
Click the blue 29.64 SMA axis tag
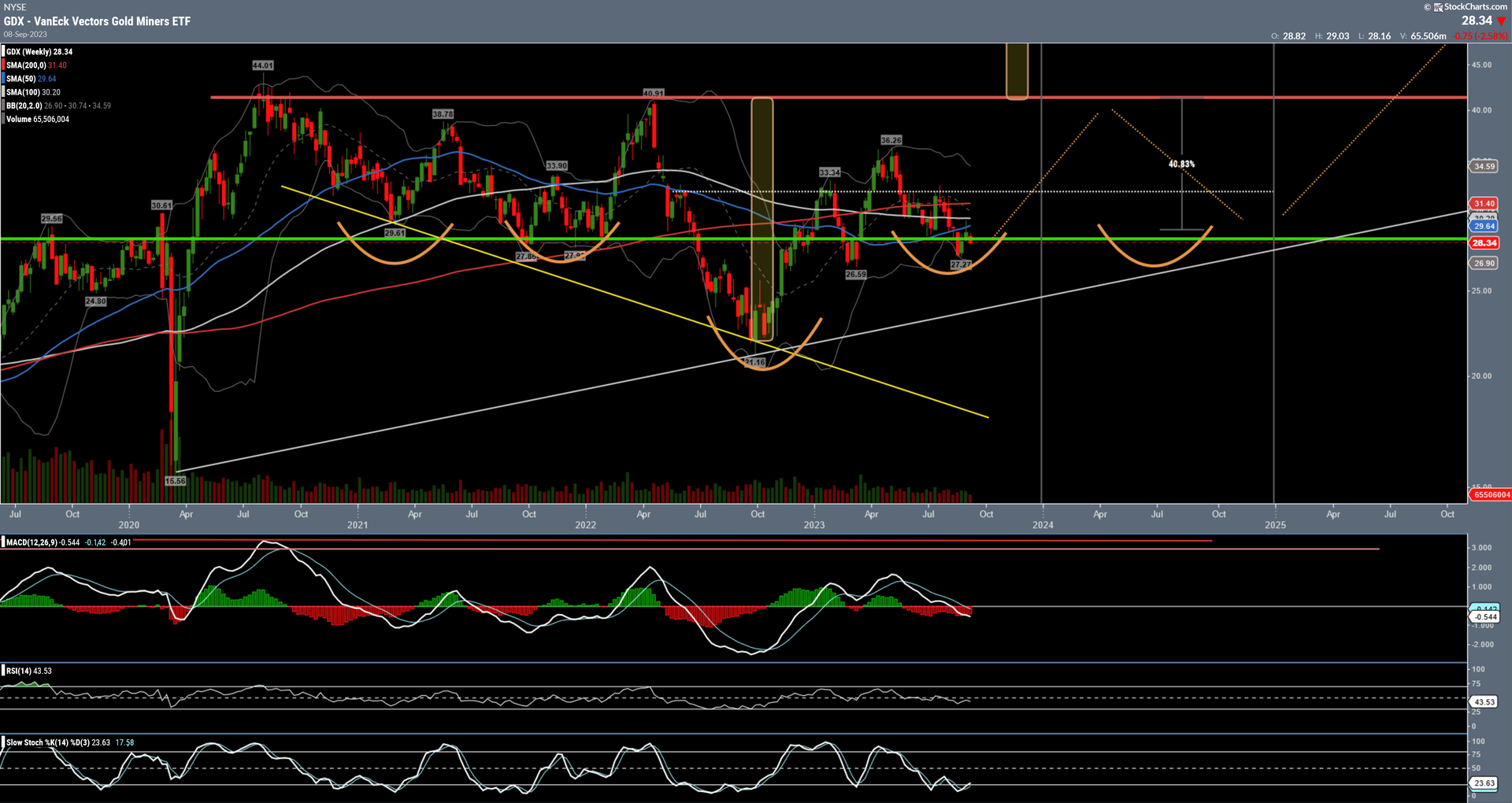point(1484,227)
